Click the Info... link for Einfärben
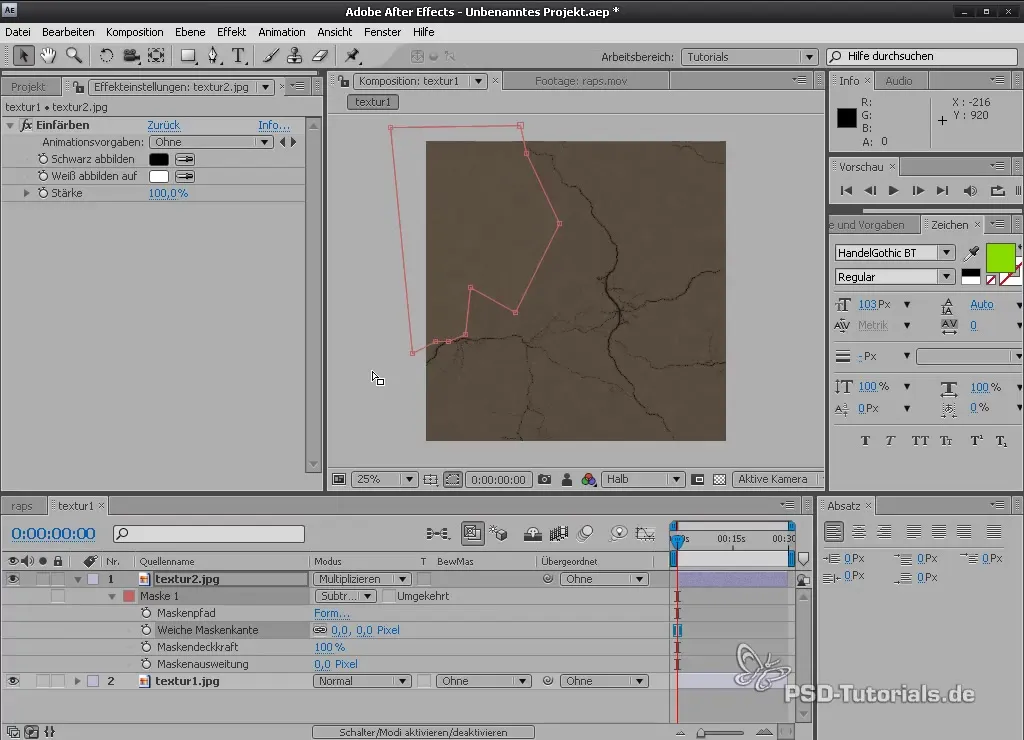This screenshot has width=1024, height=740. point(274,125)
